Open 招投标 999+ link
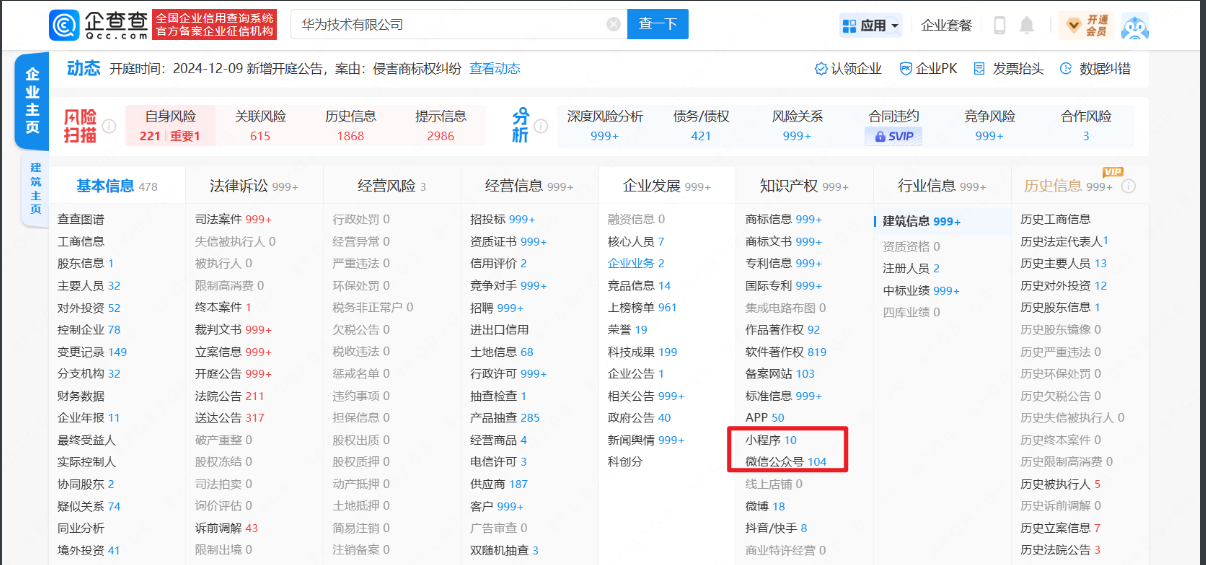This screenshot has height=565, width=1206. click(502, 219)
